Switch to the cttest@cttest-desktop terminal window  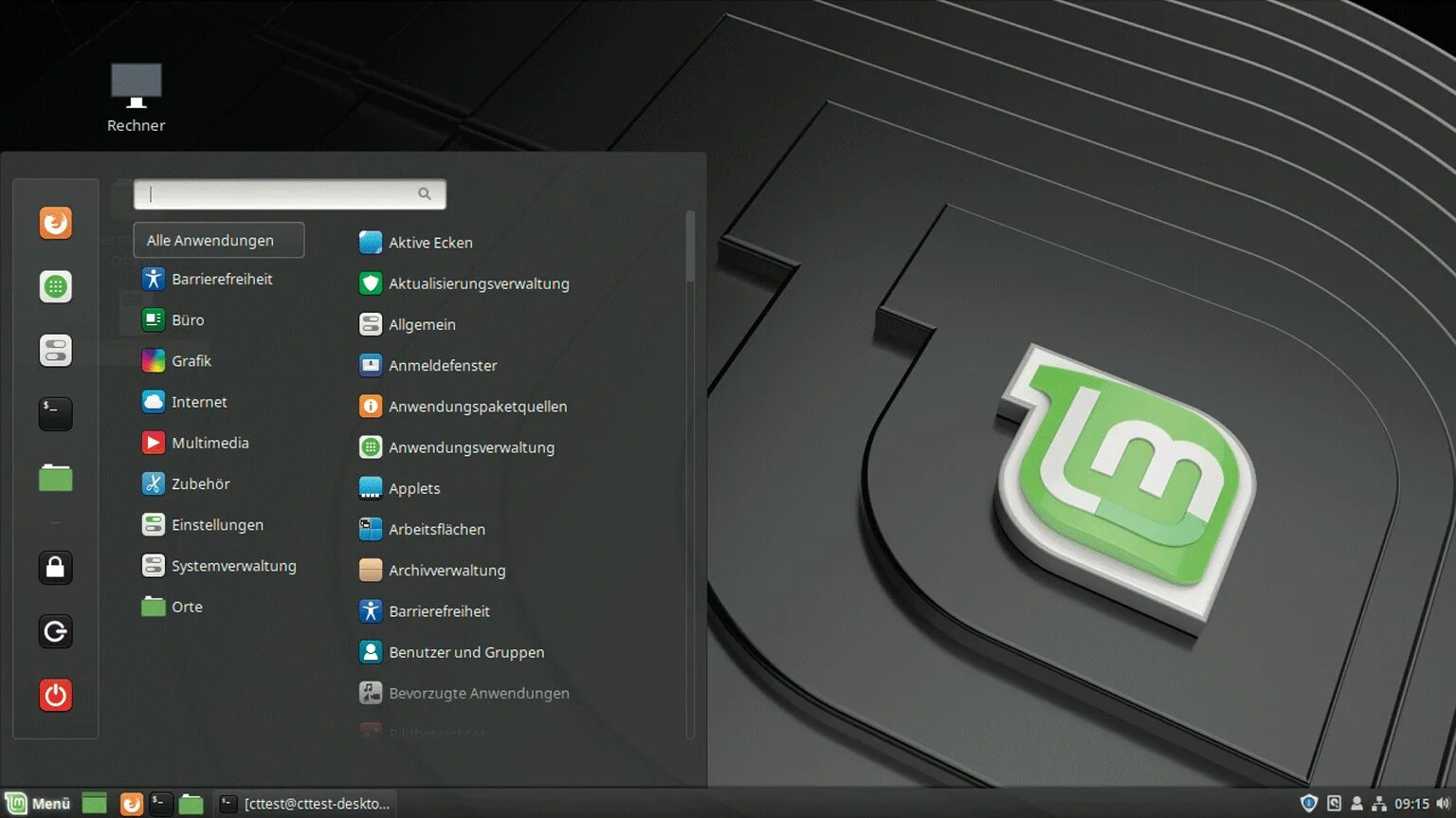305,804
